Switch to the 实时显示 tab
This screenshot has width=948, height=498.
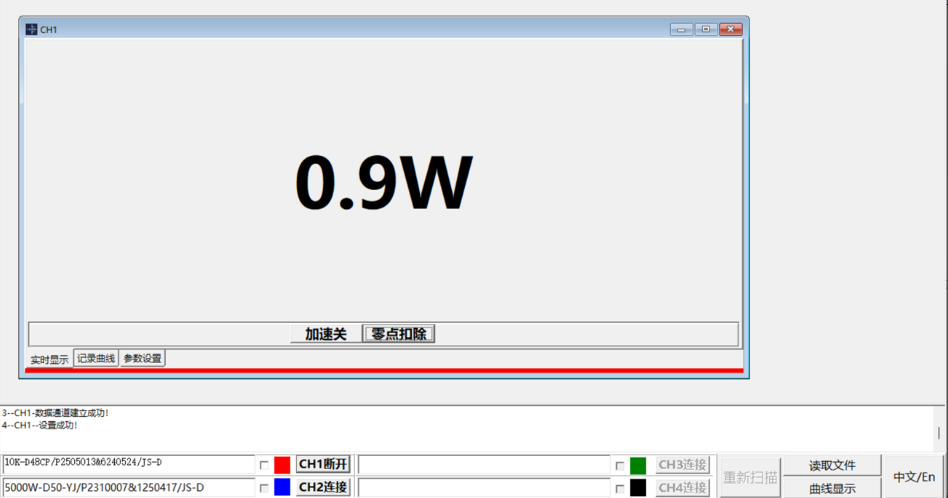[49, 360]
